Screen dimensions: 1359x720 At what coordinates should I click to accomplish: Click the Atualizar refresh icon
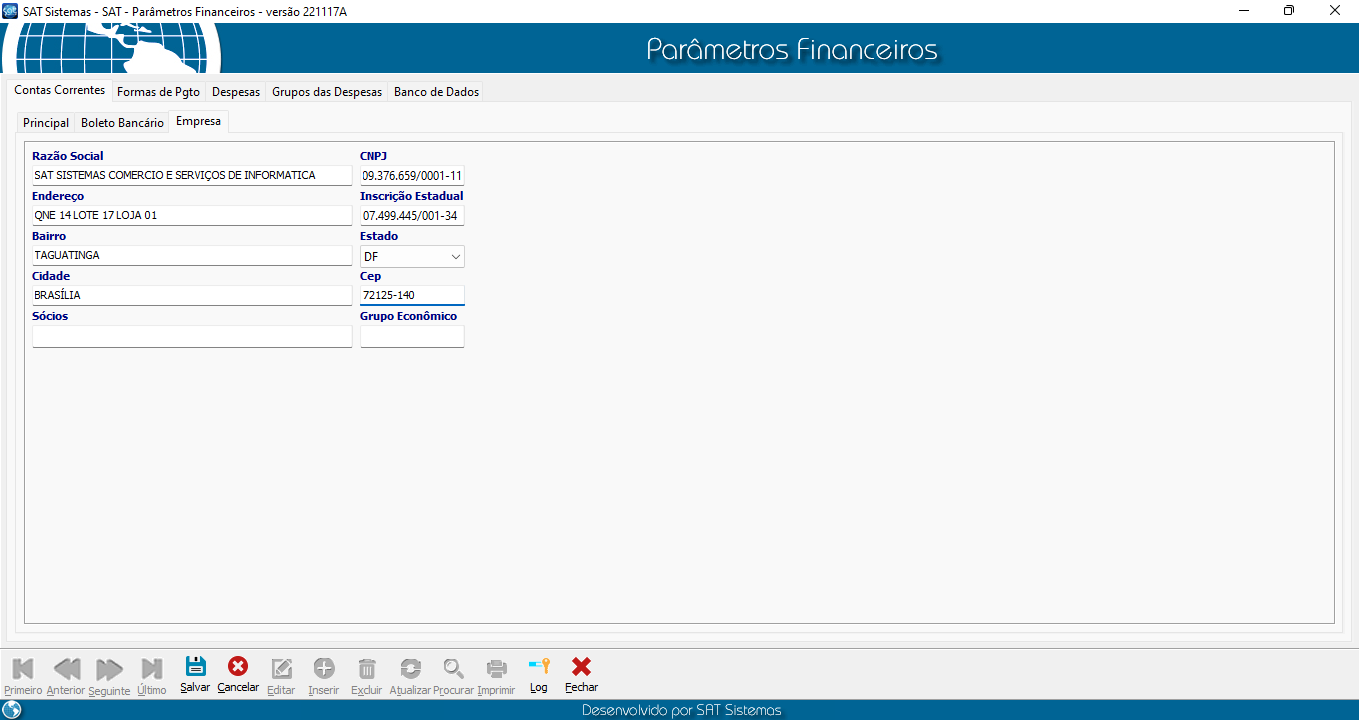click(410, 669)
